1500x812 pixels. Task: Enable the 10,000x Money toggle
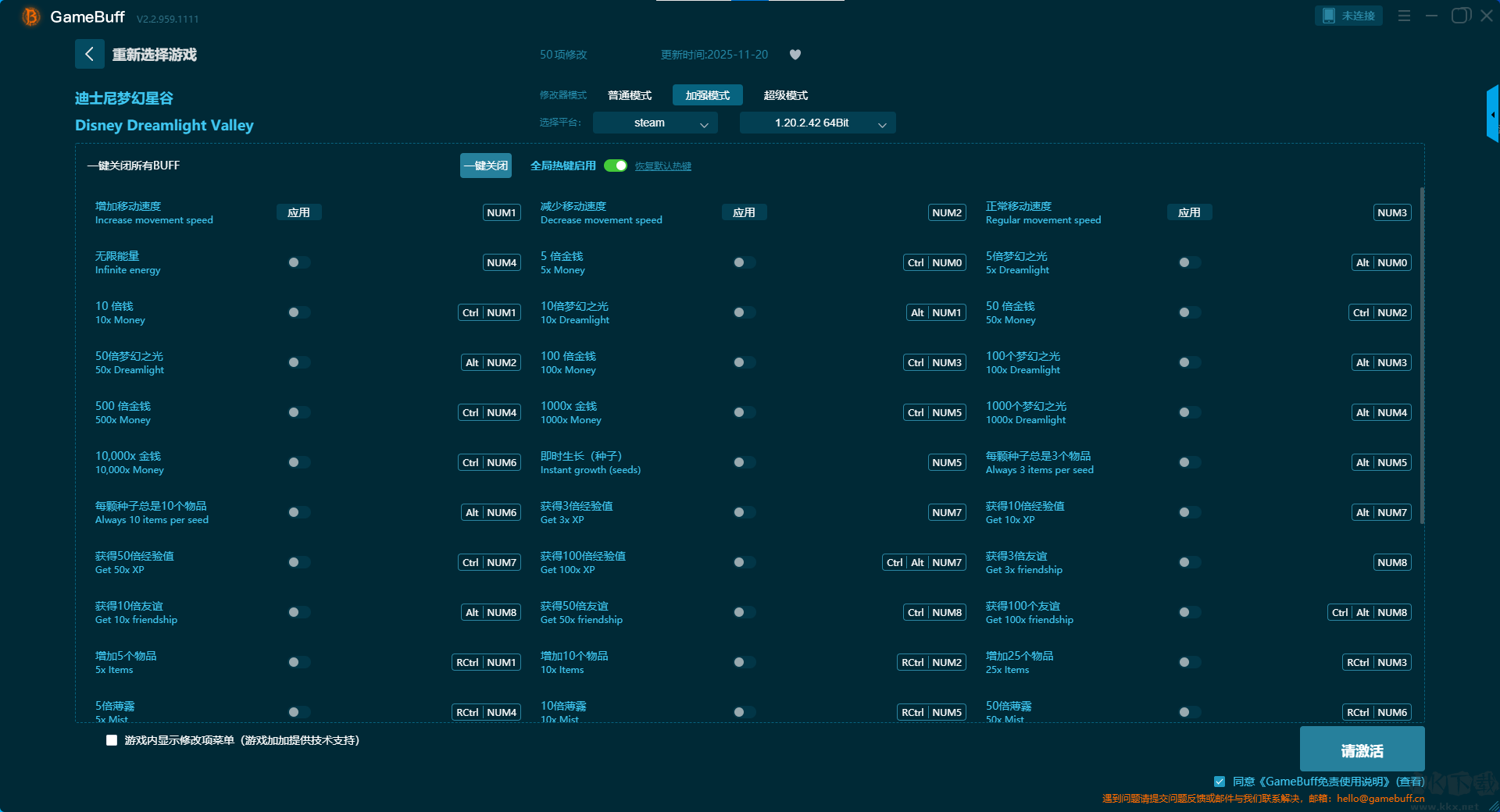coord(299,462)
